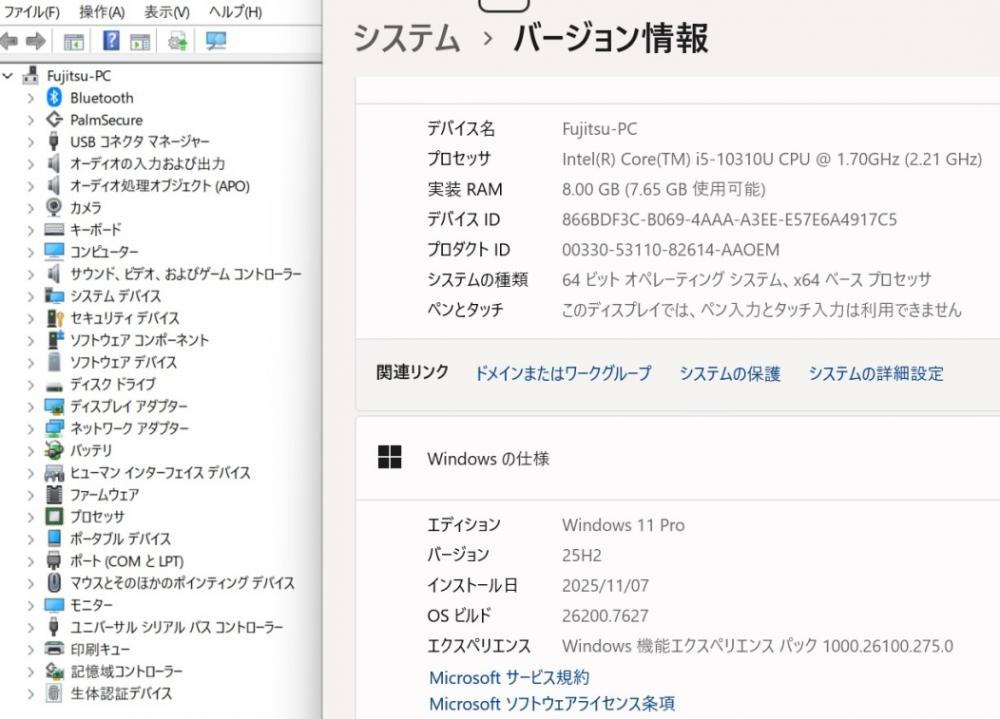Click the update driver toolbar icon

click(x=178, y=41)
